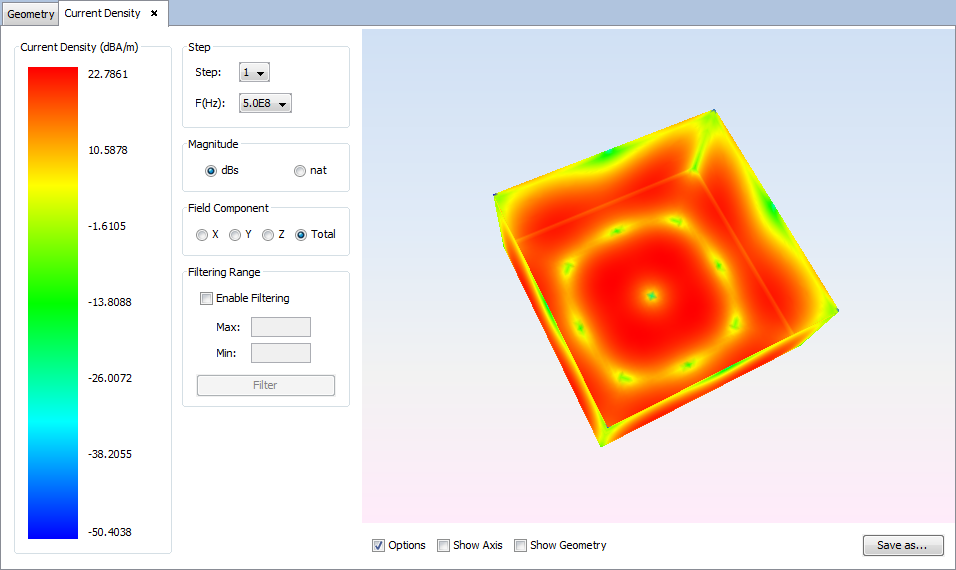Click the Min filter input field
The image size is (956, 570).
(280, 353)
